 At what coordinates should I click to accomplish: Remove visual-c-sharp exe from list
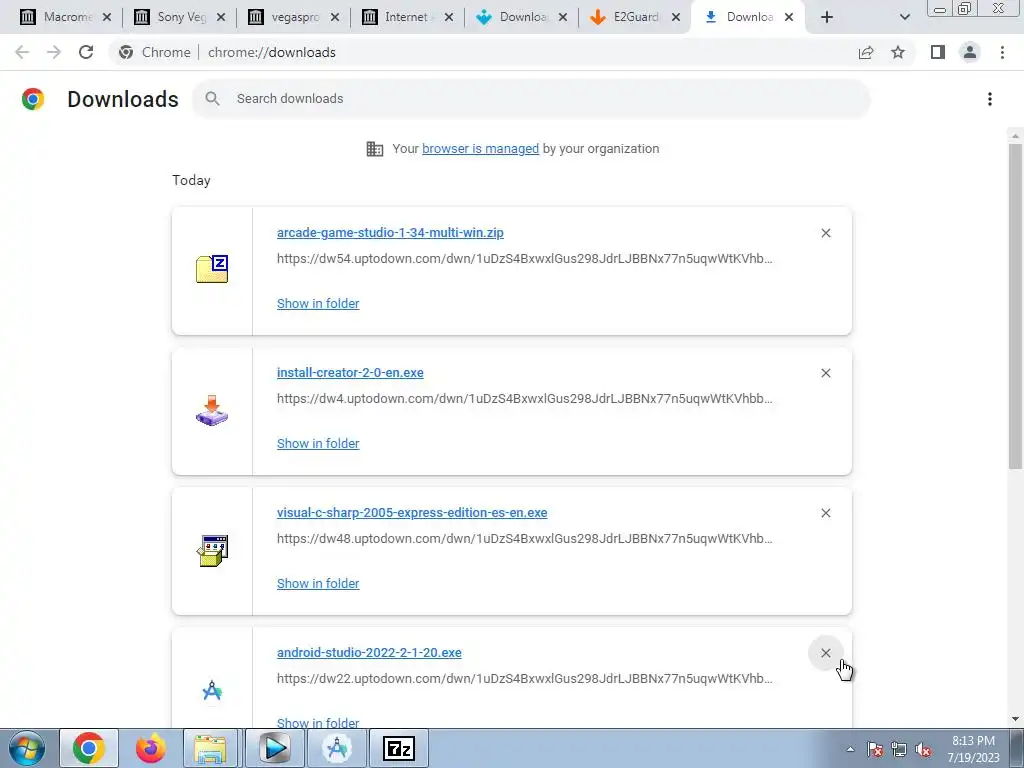(x=825, y=513)
